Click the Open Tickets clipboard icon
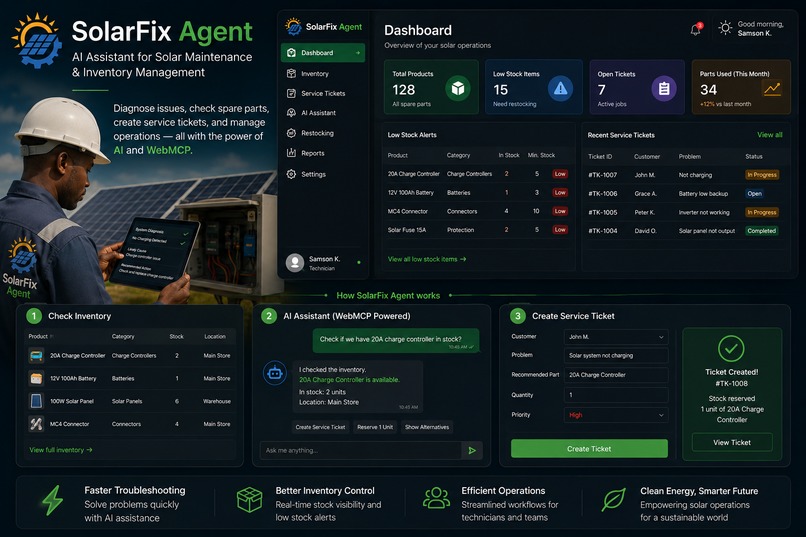This screenshot has height=537, width=806. 664,88
